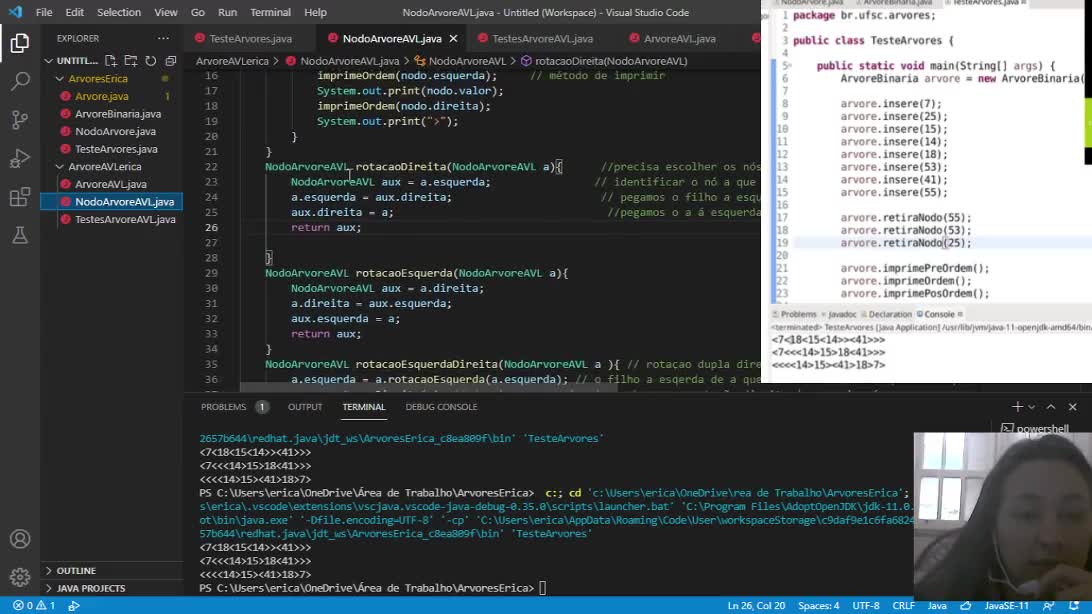
Task: Show the OUTPUT panel tab
Action: click(x=305, y=407)
